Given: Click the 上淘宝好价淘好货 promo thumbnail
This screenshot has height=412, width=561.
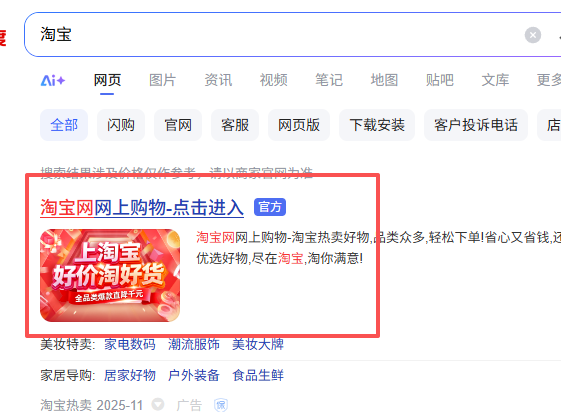Looking at the screenshot, I should (x=110, y=275).
